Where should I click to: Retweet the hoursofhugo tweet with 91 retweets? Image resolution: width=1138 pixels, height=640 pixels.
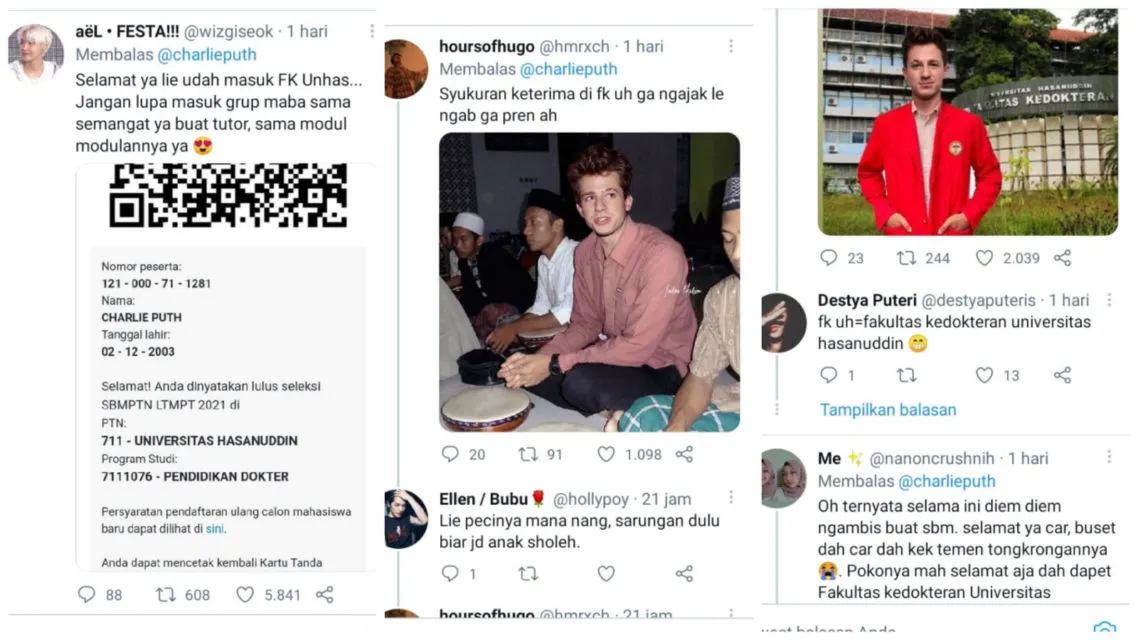coord(528,454)
